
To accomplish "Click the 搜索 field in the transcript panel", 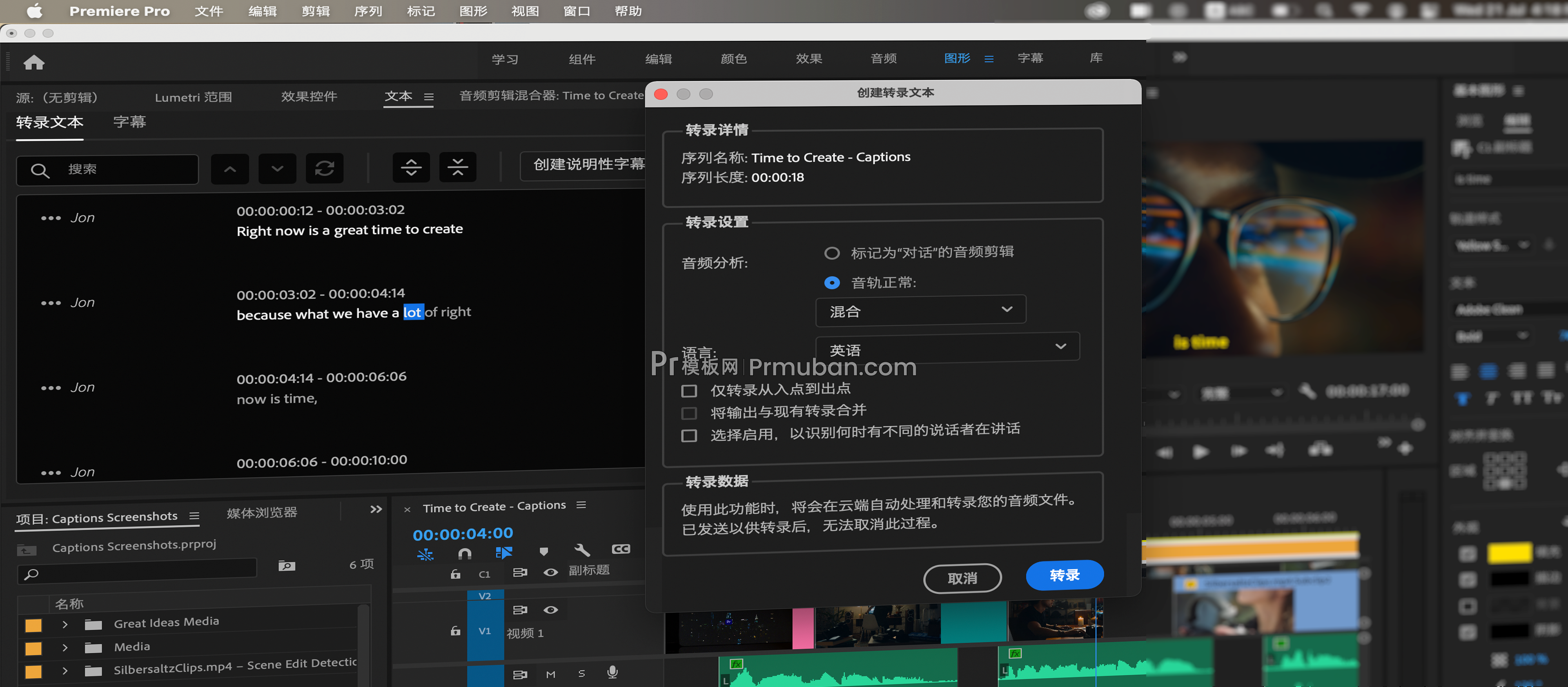I will [x=107, y=169].
